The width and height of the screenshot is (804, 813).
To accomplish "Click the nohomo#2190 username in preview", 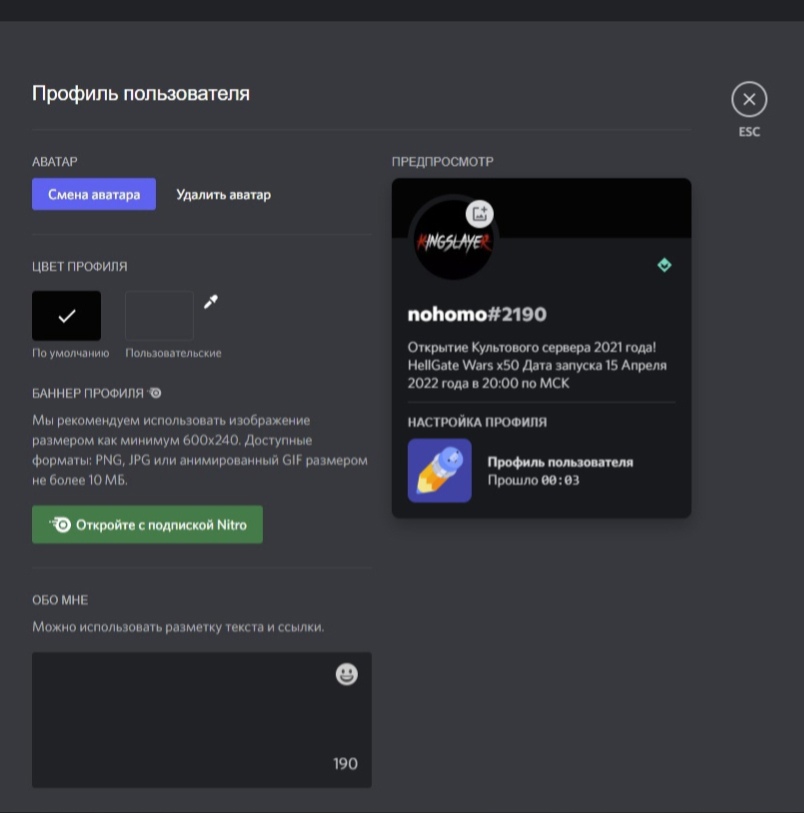I will tap(477, 314).
